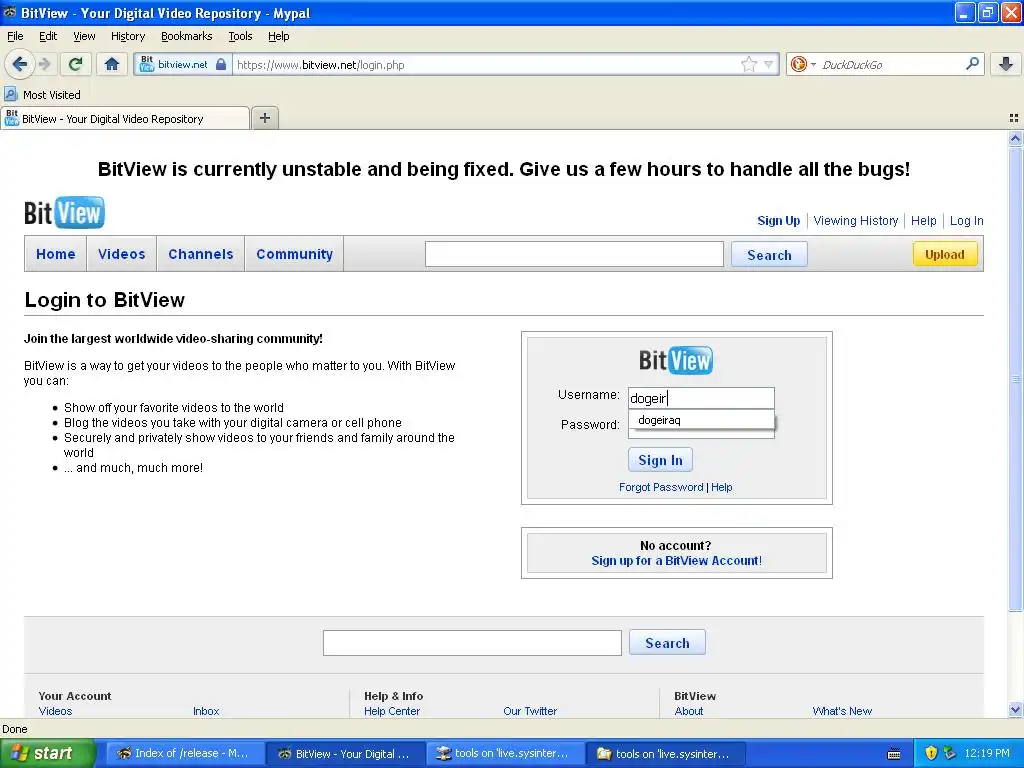Open the footer Inbox link

206,711
